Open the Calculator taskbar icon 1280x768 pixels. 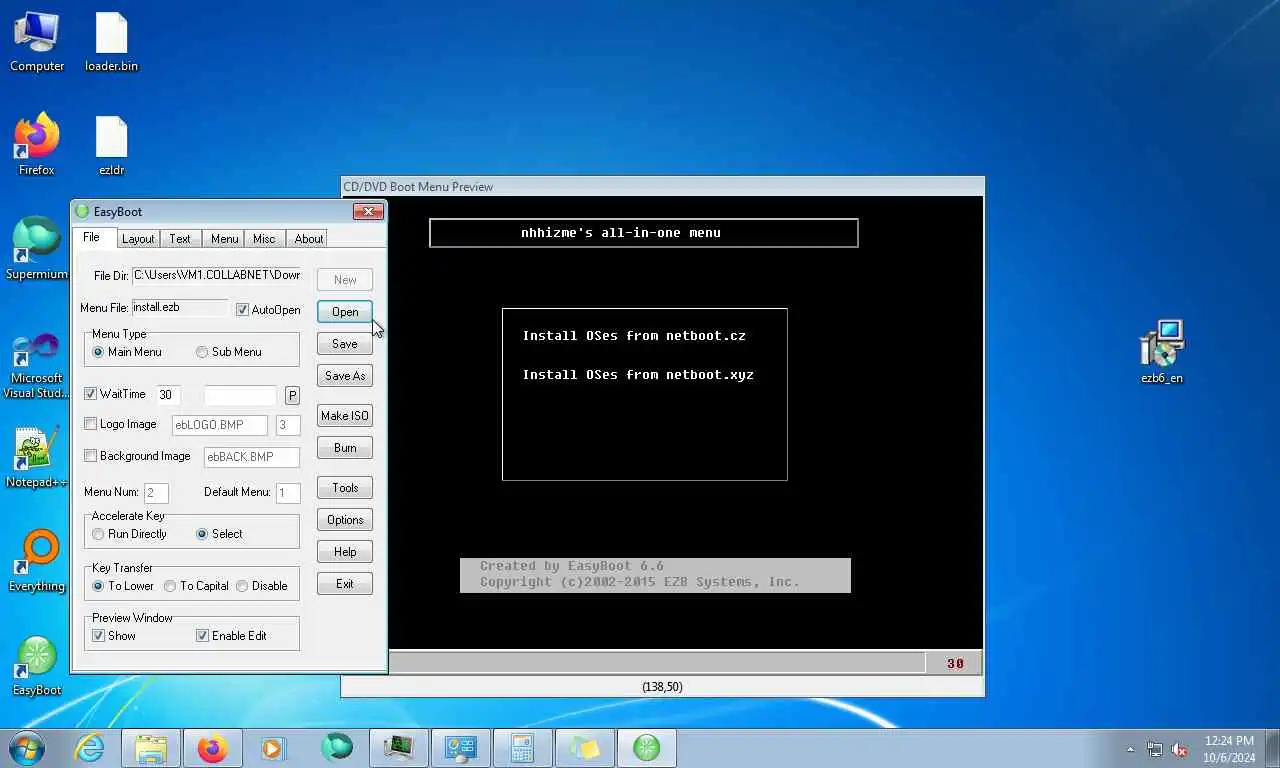pos(523,748)
